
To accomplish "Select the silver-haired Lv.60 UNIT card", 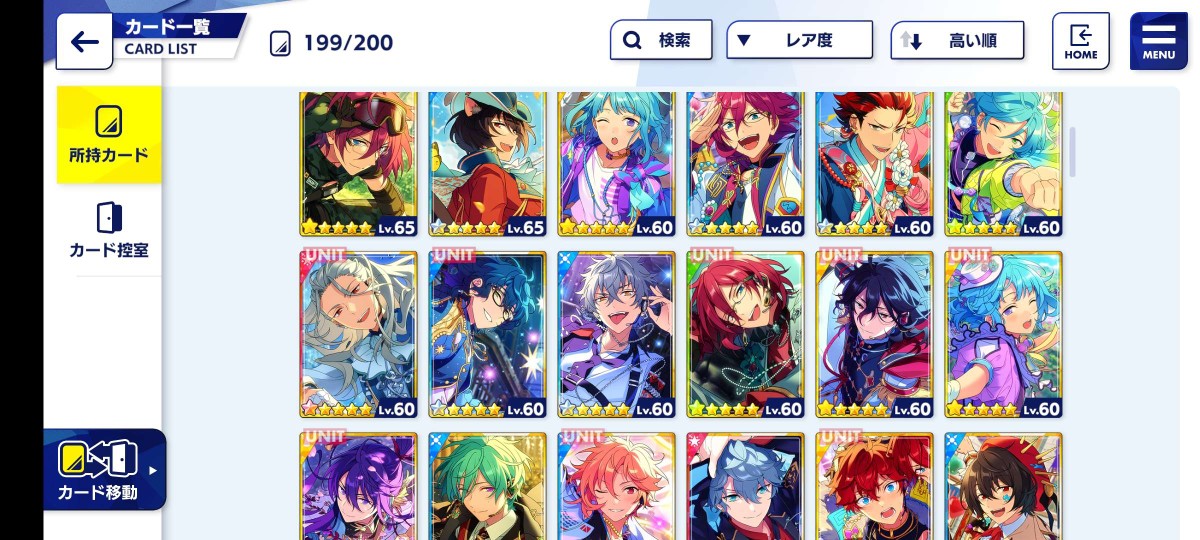I will click(358, 334).
